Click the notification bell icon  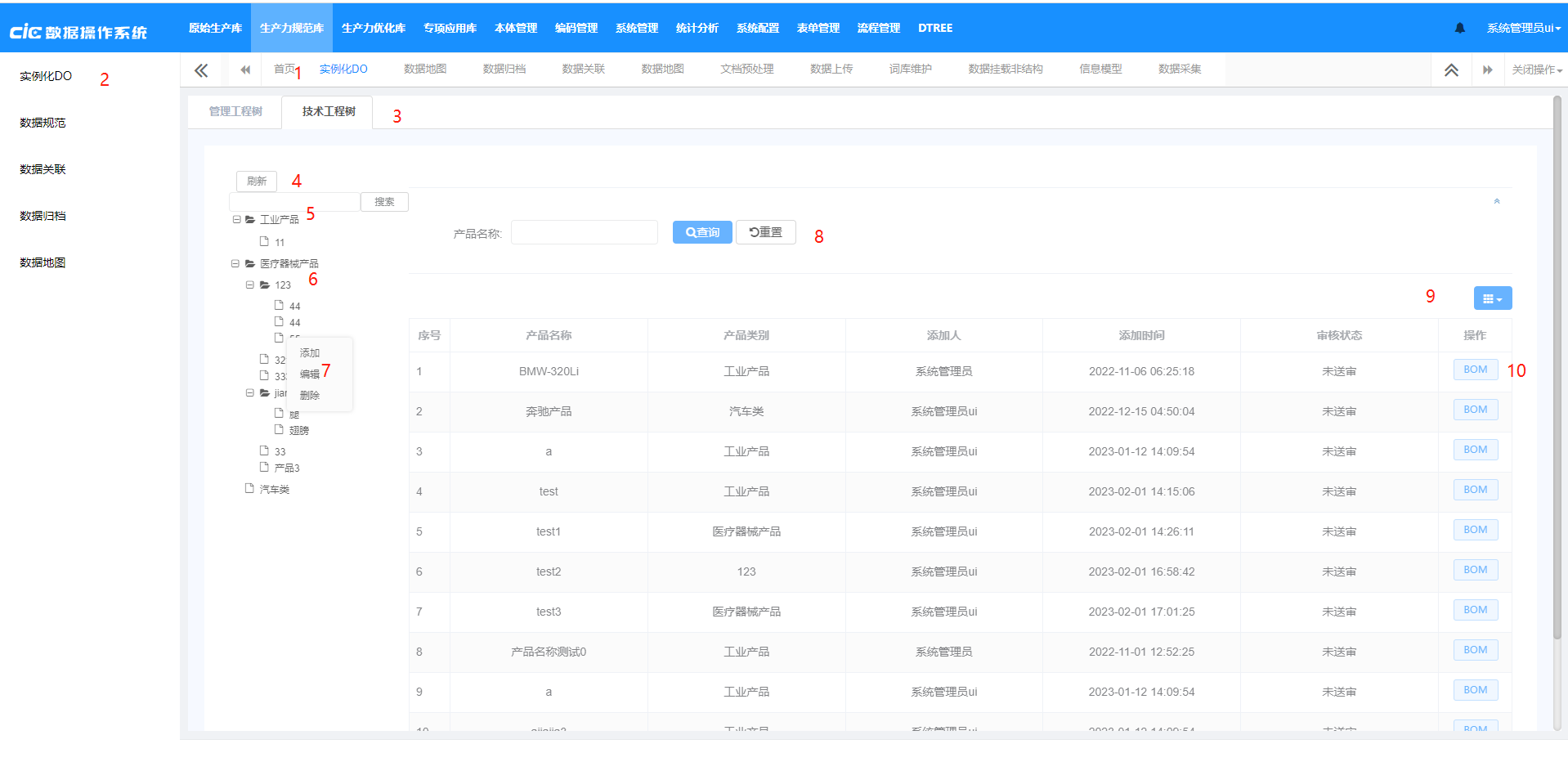(1460, 27)
